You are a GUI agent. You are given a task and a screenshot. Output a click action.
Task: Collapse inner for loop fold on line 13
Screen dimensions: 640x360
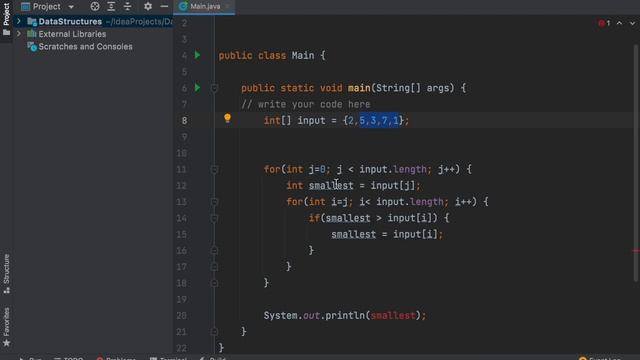[214, 202]
